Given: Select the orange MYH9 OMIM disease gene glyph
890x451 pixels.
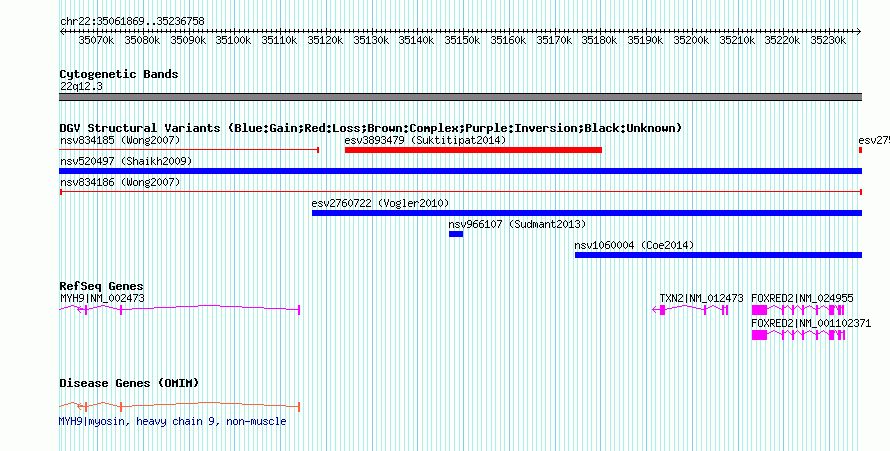Looking at the screenshot, I should click(179, 406).
